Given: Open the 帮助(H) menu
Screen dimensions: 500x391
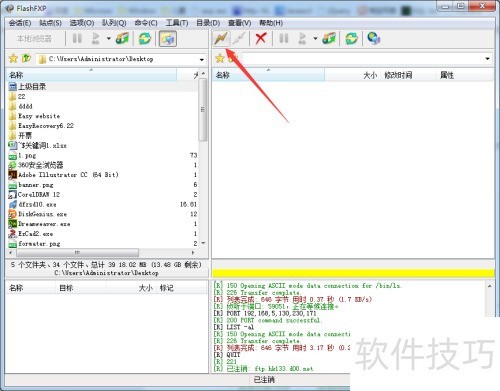Looking at the screenshot, I should click(x=271, y=23).
